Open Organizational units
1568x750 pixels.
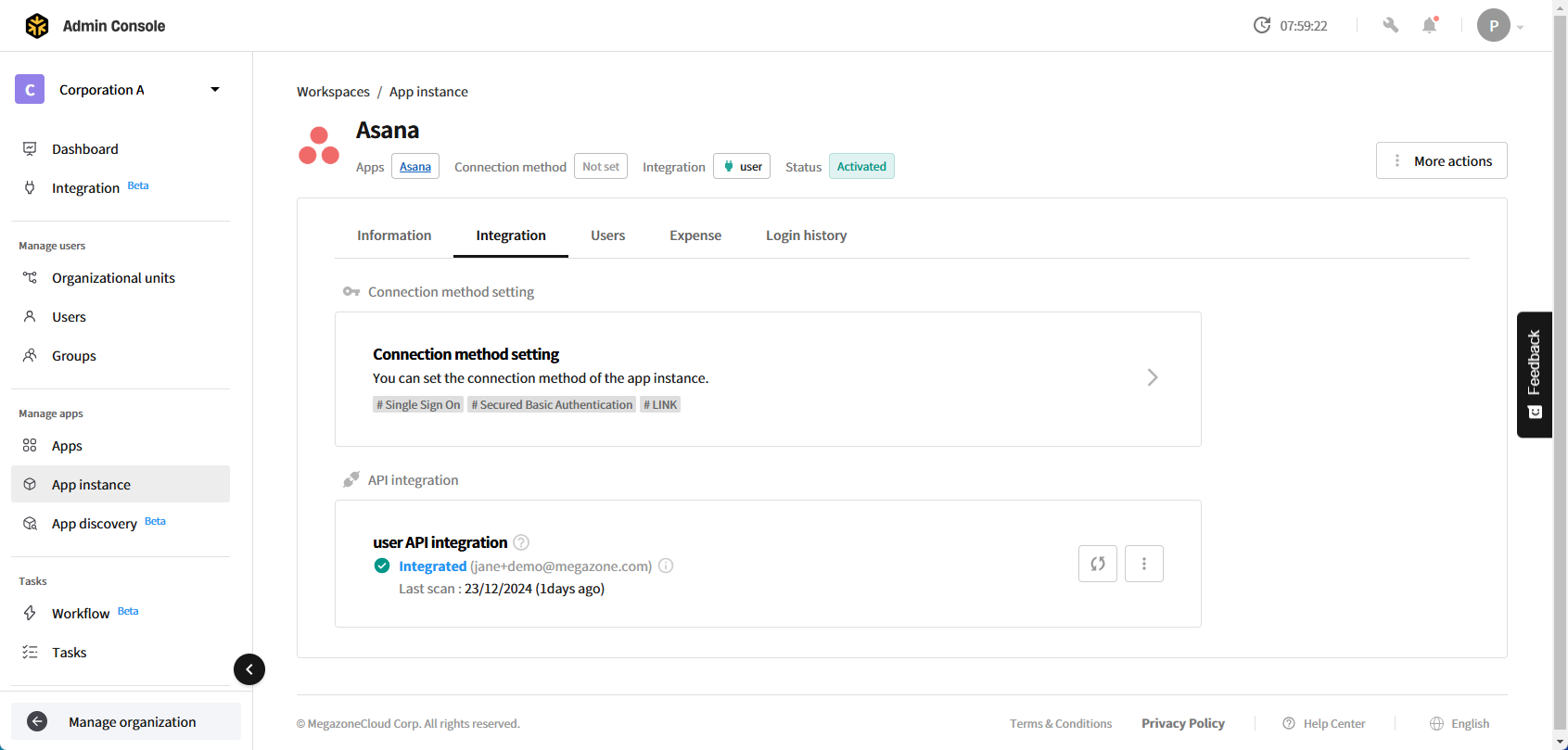(121, 278)
